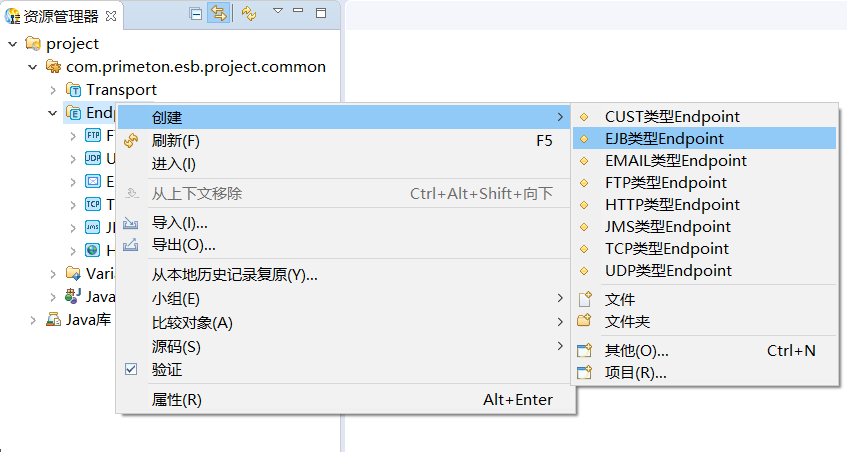Screen dimensions: 847x452
Task: Select HTTP类型Endpoint in the create submenu
Action: pyautogui.click(x=672, y=205)
